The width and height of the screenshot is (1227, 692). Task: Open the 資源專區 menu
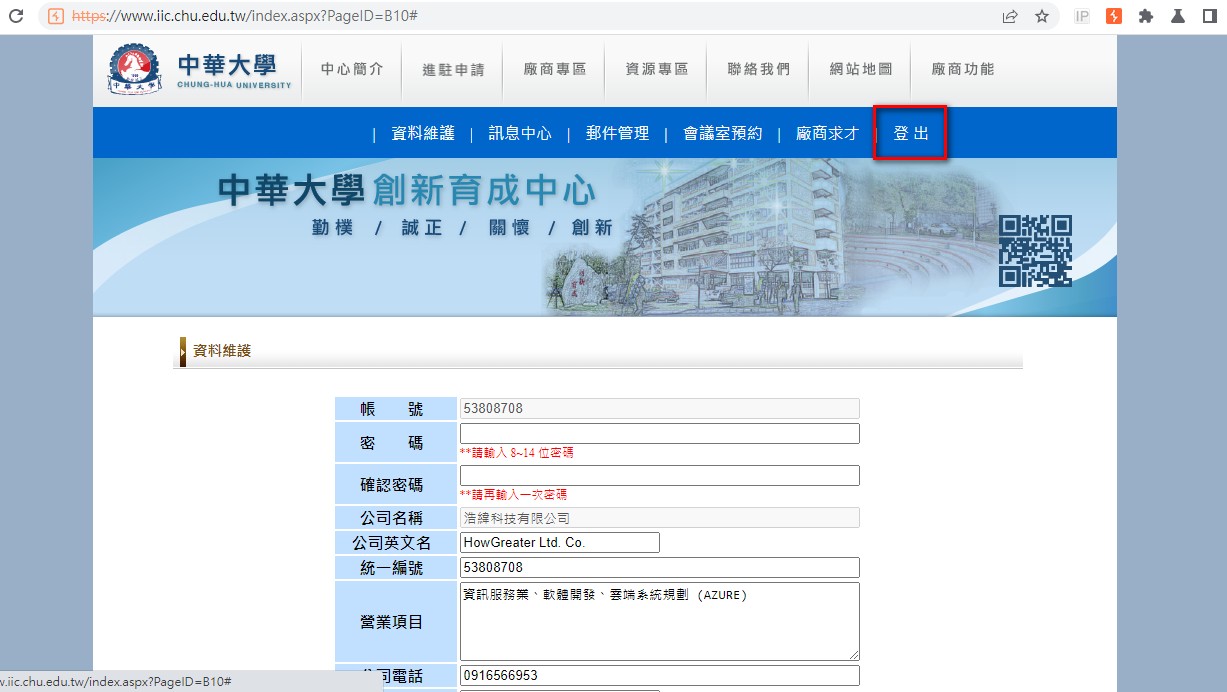pos(657,70)
